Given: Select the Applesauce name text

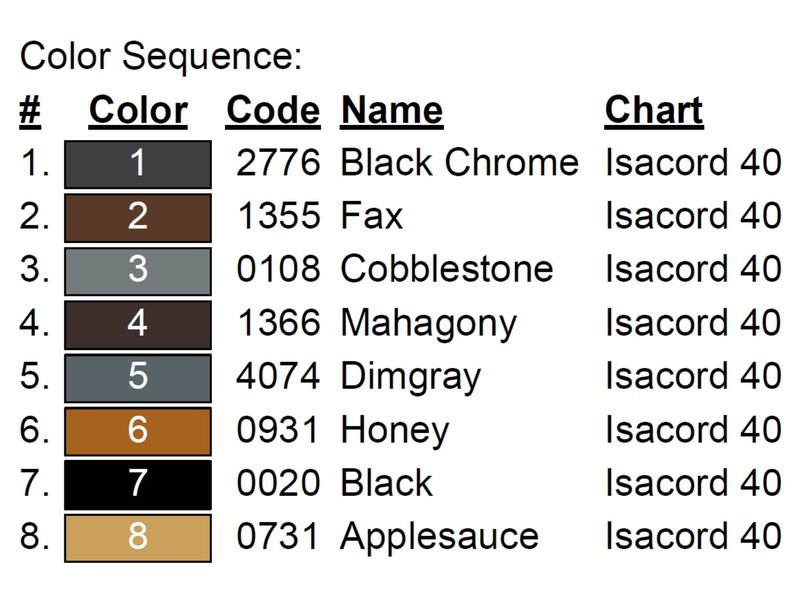Looking at the screenshot, I should pyautogui.click(x=440, y=537).
